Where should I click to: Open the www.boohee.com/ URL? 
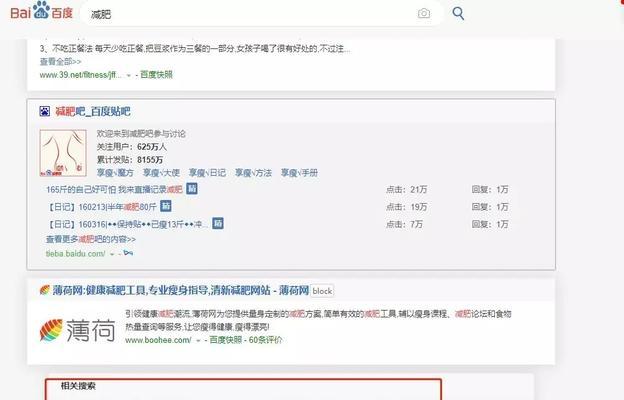[158, 340]
